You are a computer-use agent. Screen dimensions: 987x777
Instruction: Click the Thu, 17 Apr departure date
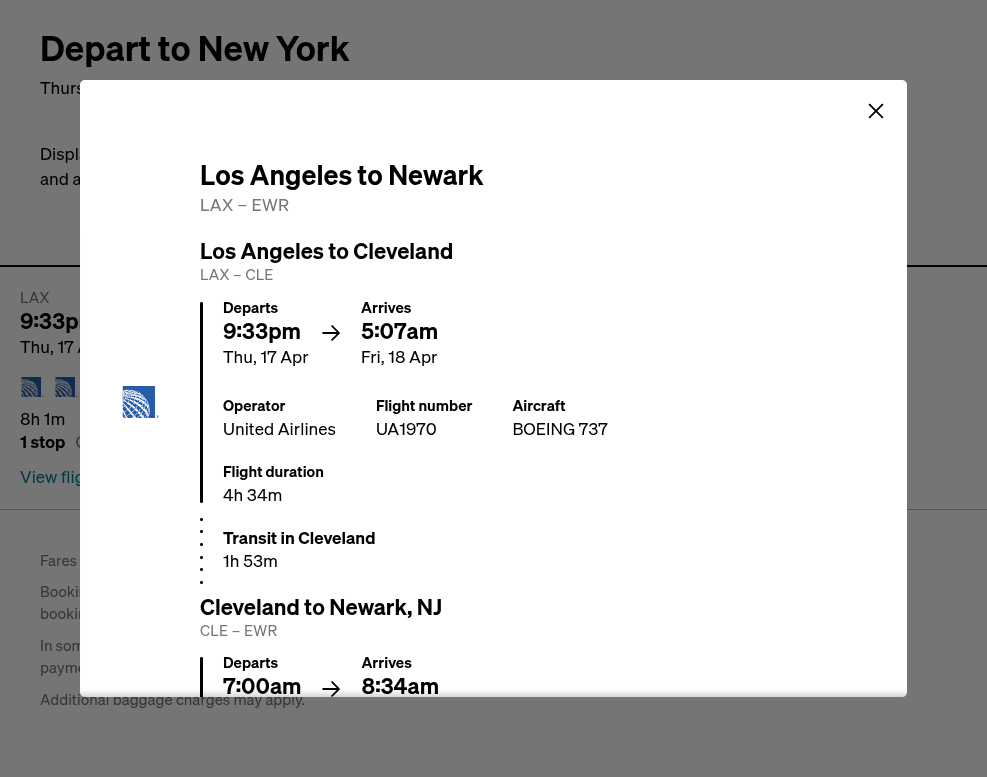[x=265, y=357]
